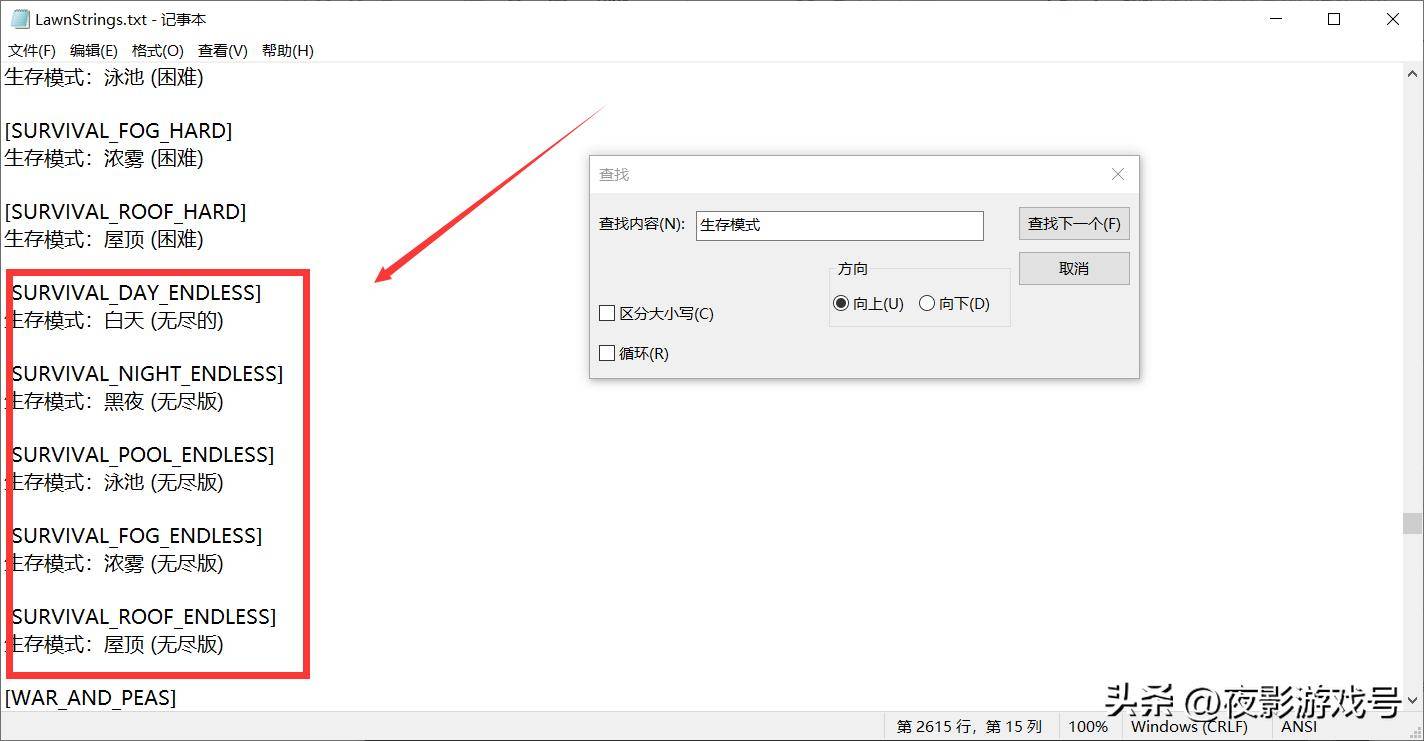The height and width of the screenshot is (741, 1424).
Task: Click the Notepad icon in the title bar
Action: click(x=18, y=18)
